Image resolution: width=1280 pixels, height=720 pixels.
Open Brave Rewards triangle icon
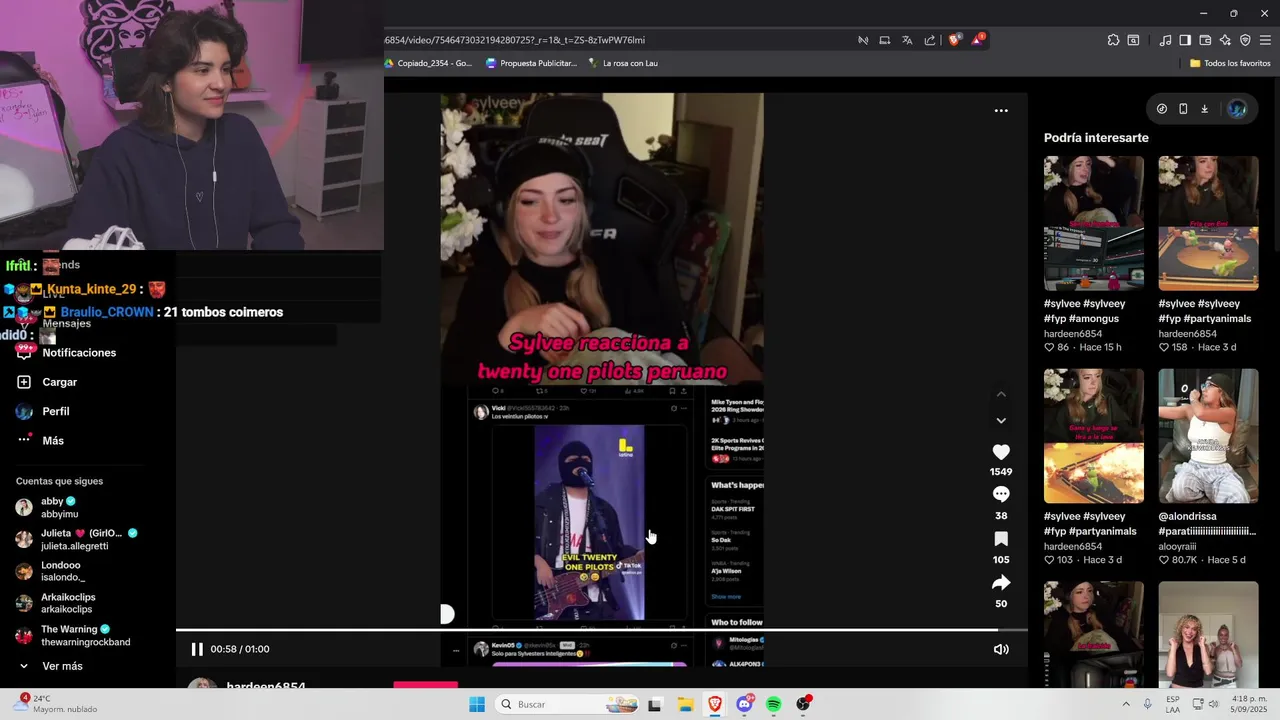click(977, 40)
